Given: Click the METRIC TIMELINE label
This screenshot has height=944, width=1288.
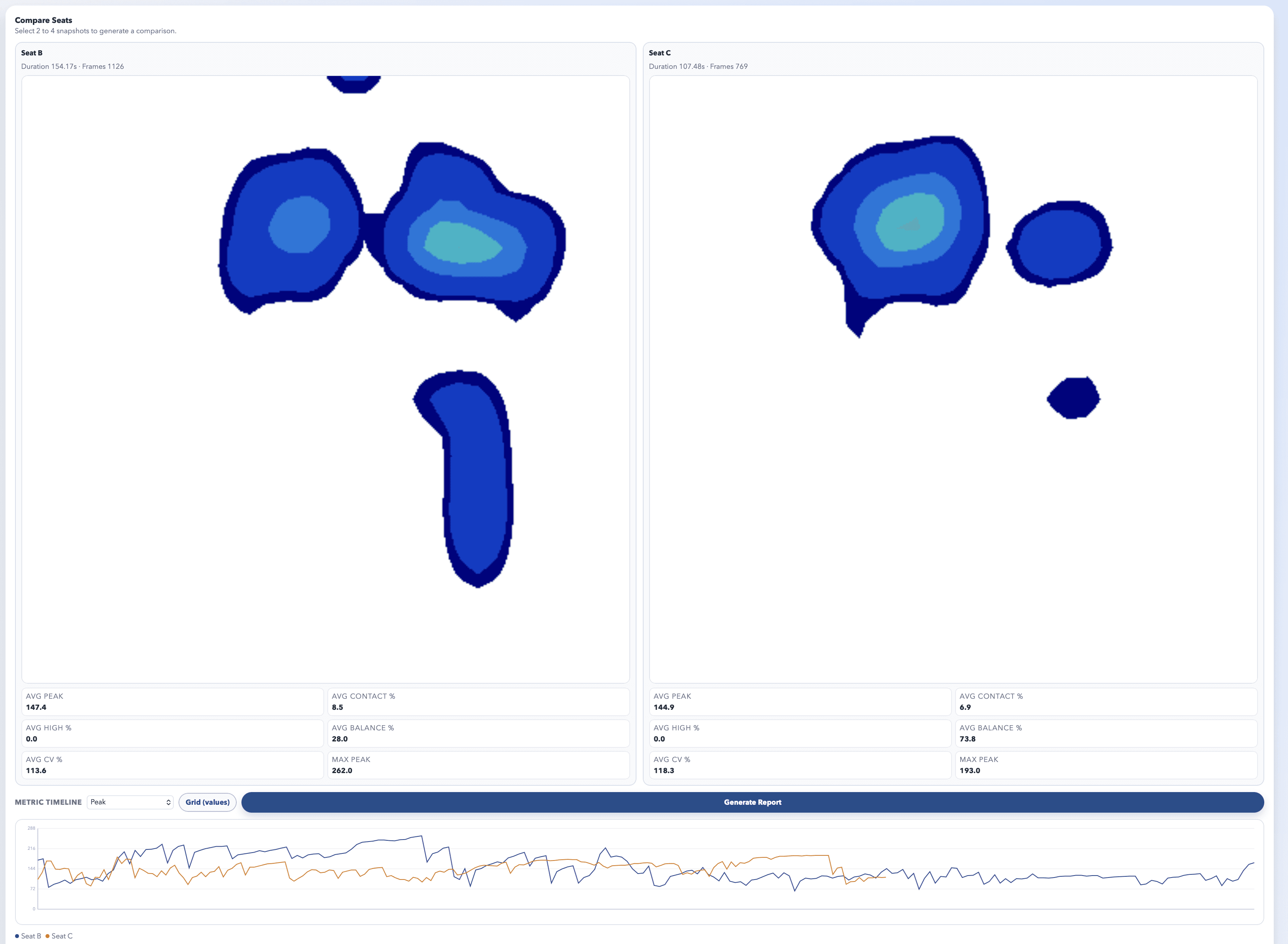Looking at the screenshot, I should pos(48,802).
